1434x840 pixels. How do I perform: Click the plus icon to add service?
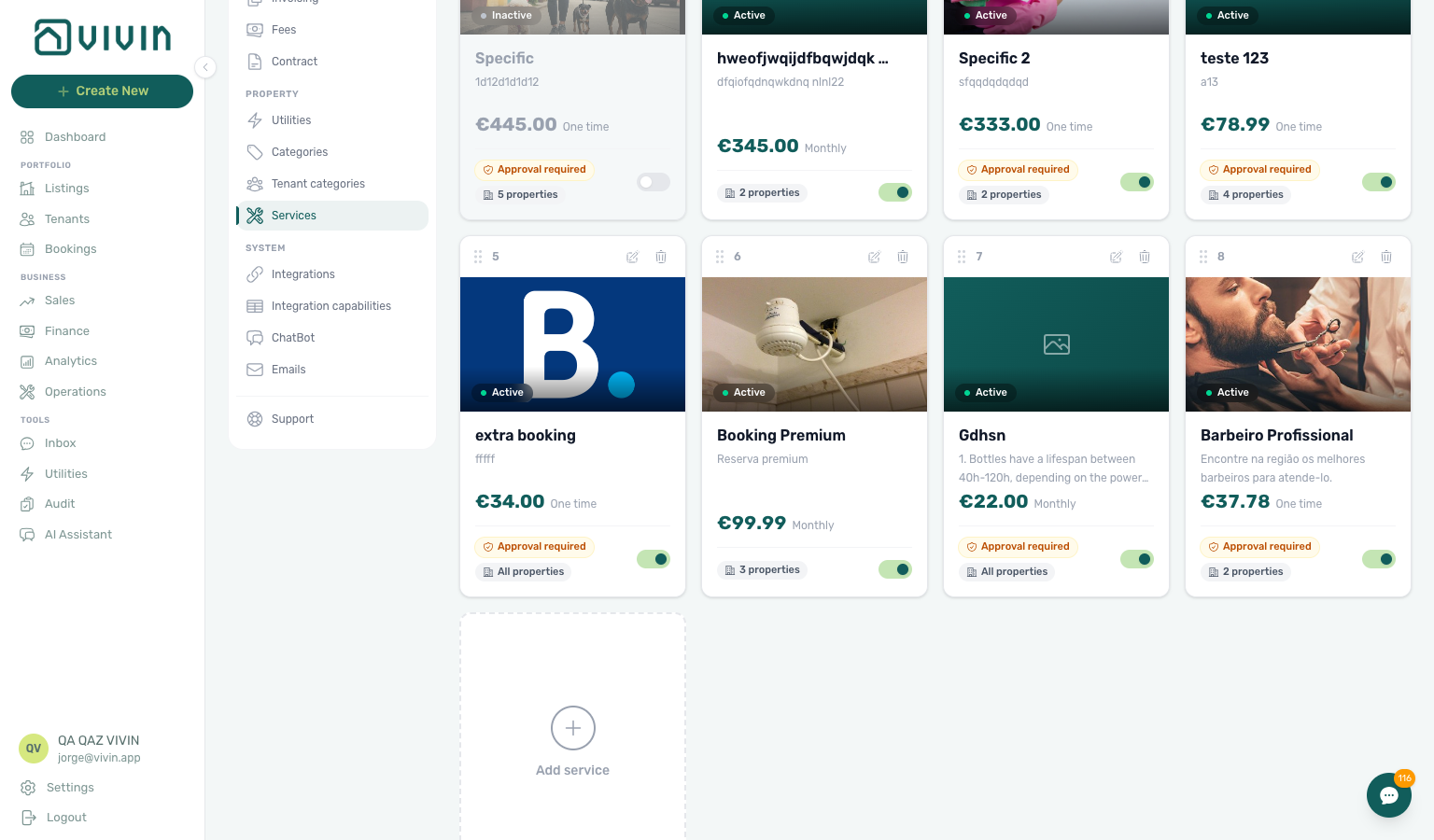pyautogui.click(x=573, y=728)
